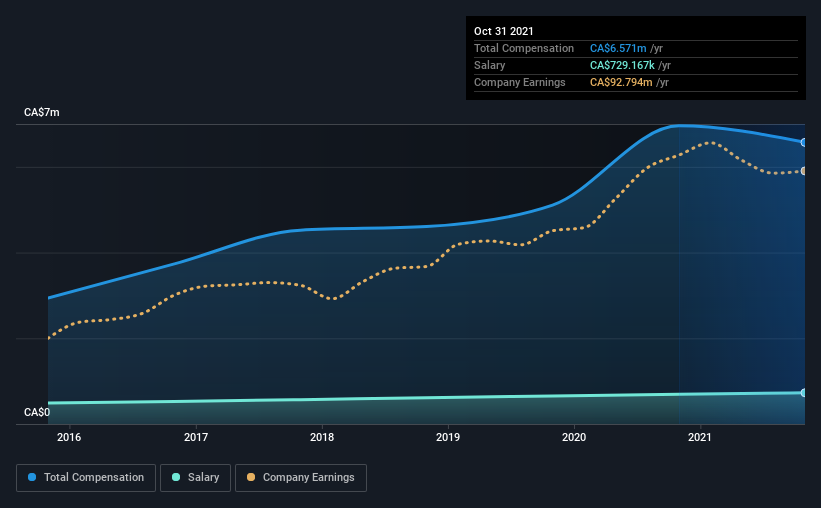Select the 2021 axis label
Screen dimensions: 821x508
click(x=700, y=437)
